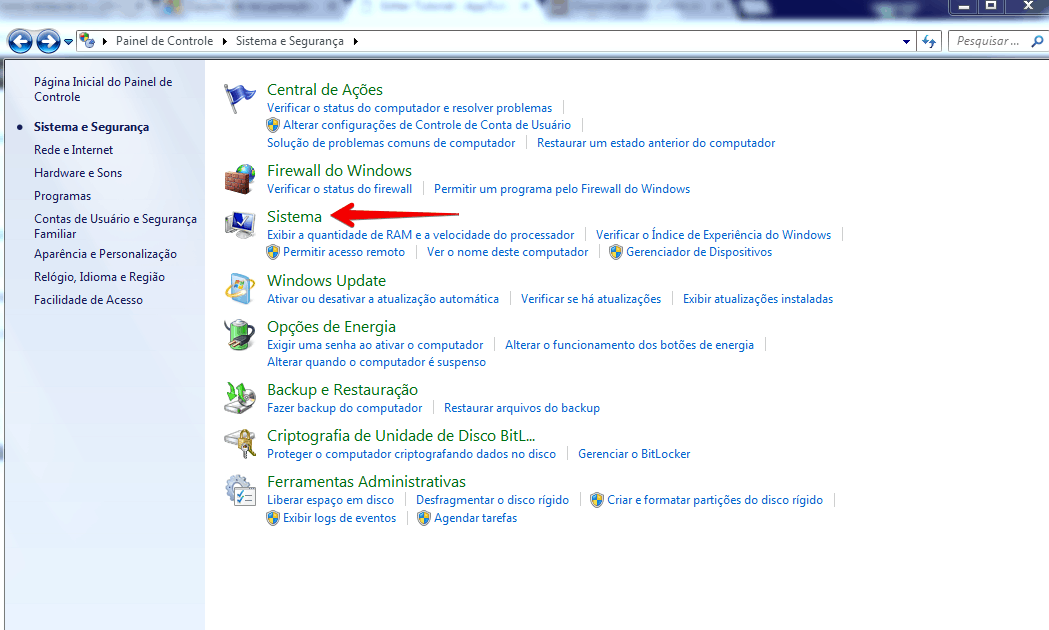This screenshot has height=630, width=1049.
Task: Click shield icon beside Exibir logs de eventos
Action: point(273,518)
